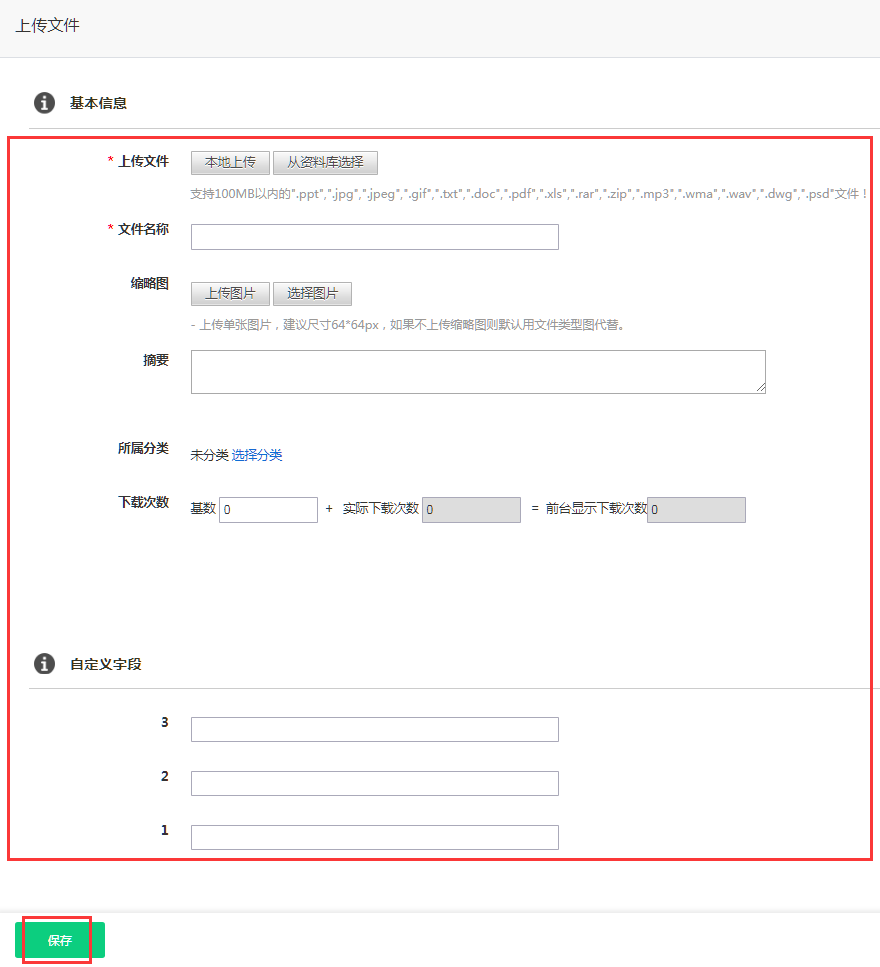The width and height of the screenshot is (880, 967).
Task: Focus the 文件名称 text input
Action: tap(374, 237)
